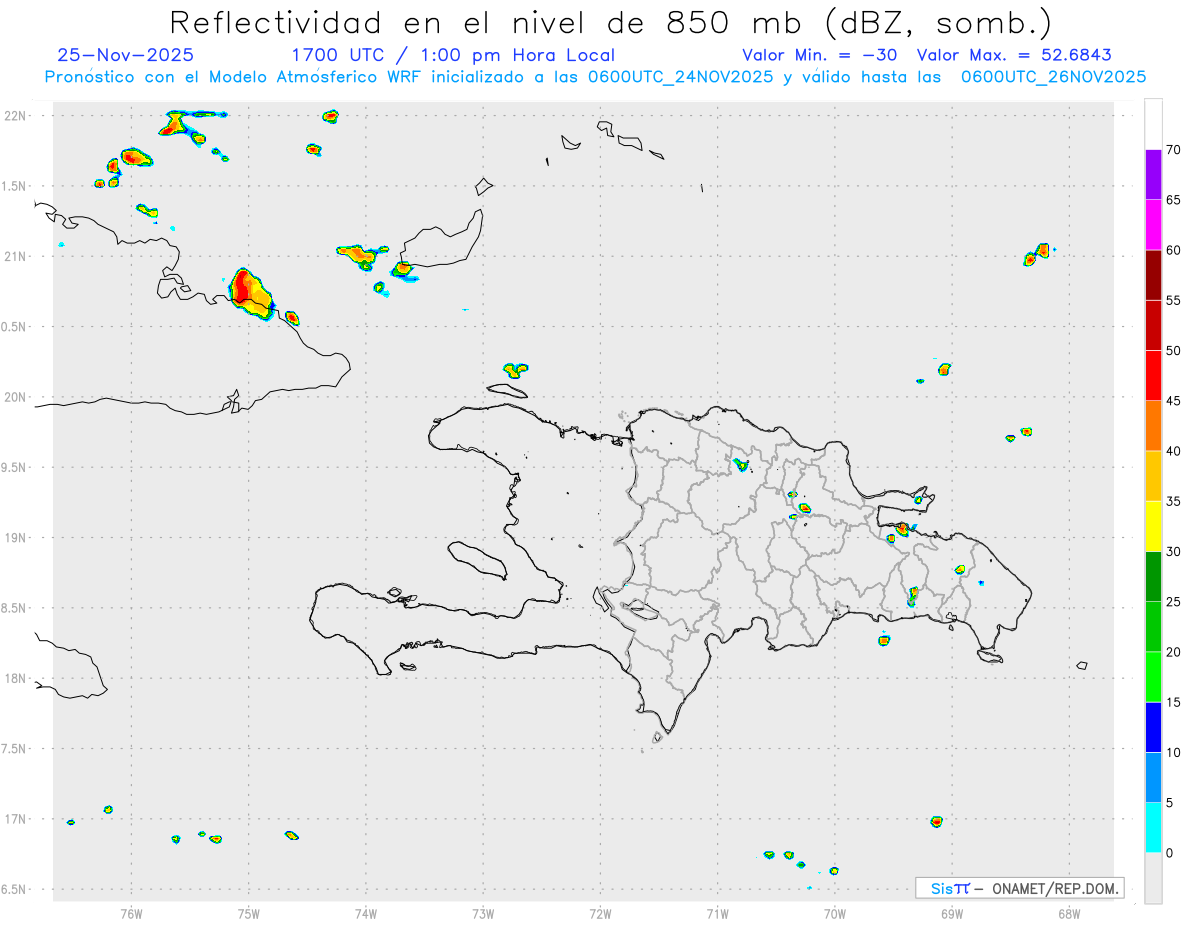This screenshot has width=1200, height=927.
Task: Pick the purple 65–70 dBZ color bar segment
Action: 1153,175
